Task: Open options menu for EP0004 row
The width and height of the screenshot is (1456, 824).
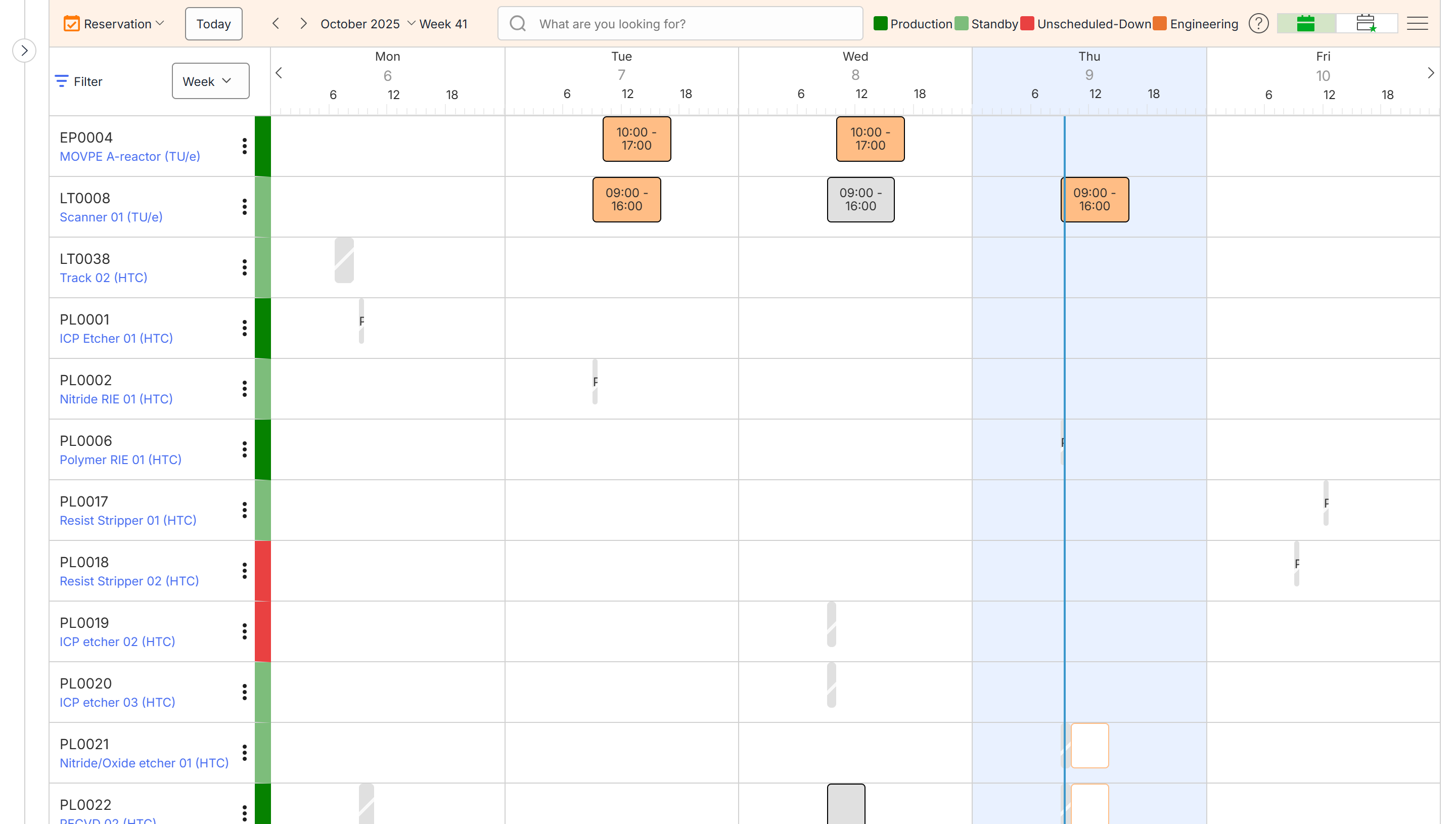Action: 245,146
